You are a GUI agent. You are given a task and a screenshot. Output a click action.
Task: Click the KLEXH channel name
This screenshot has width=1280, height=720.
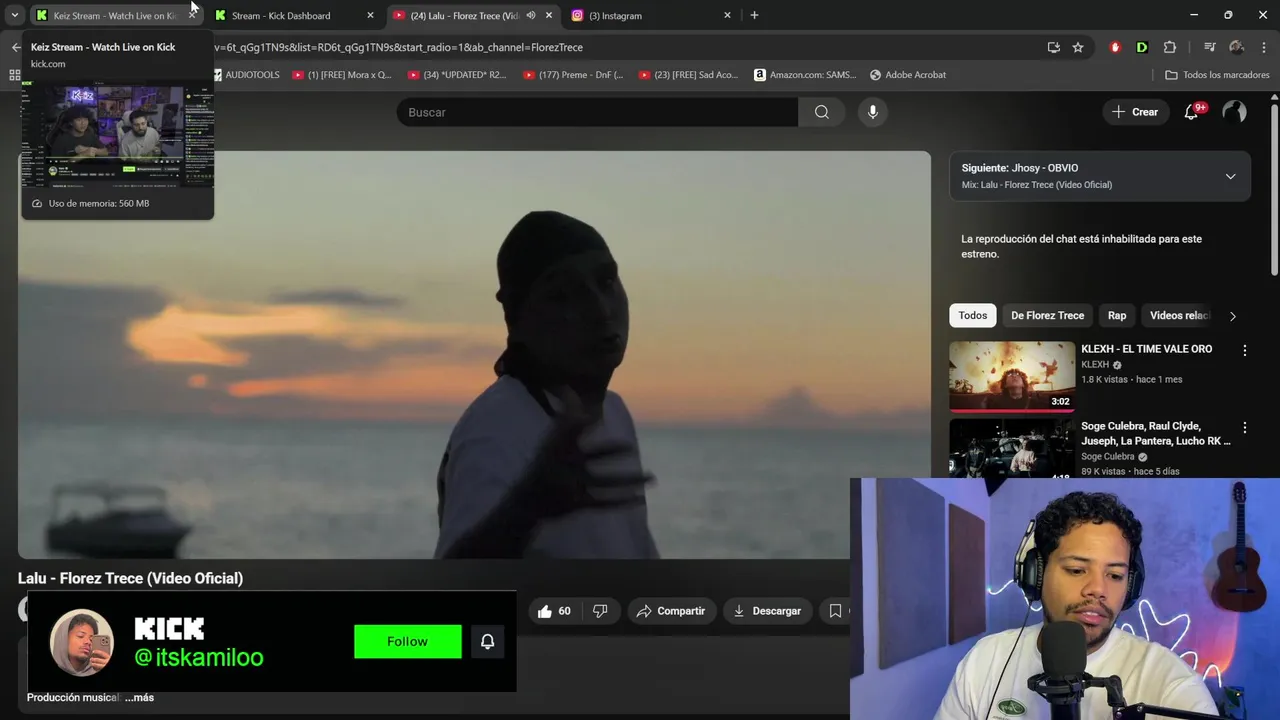[x=1095, y=365]
